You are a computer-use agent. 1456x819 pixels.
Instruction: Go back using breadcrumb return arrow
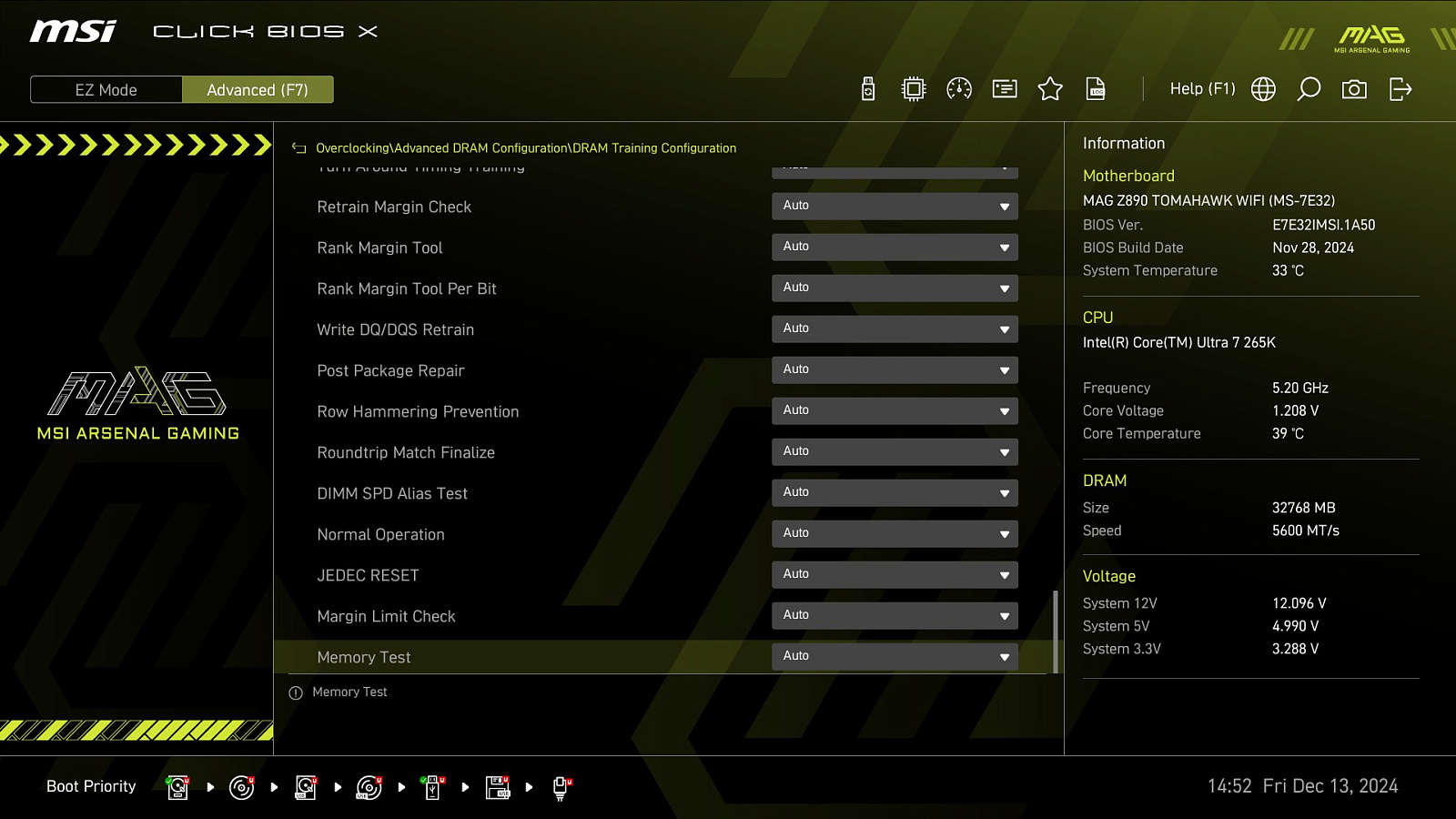(298, 148)
